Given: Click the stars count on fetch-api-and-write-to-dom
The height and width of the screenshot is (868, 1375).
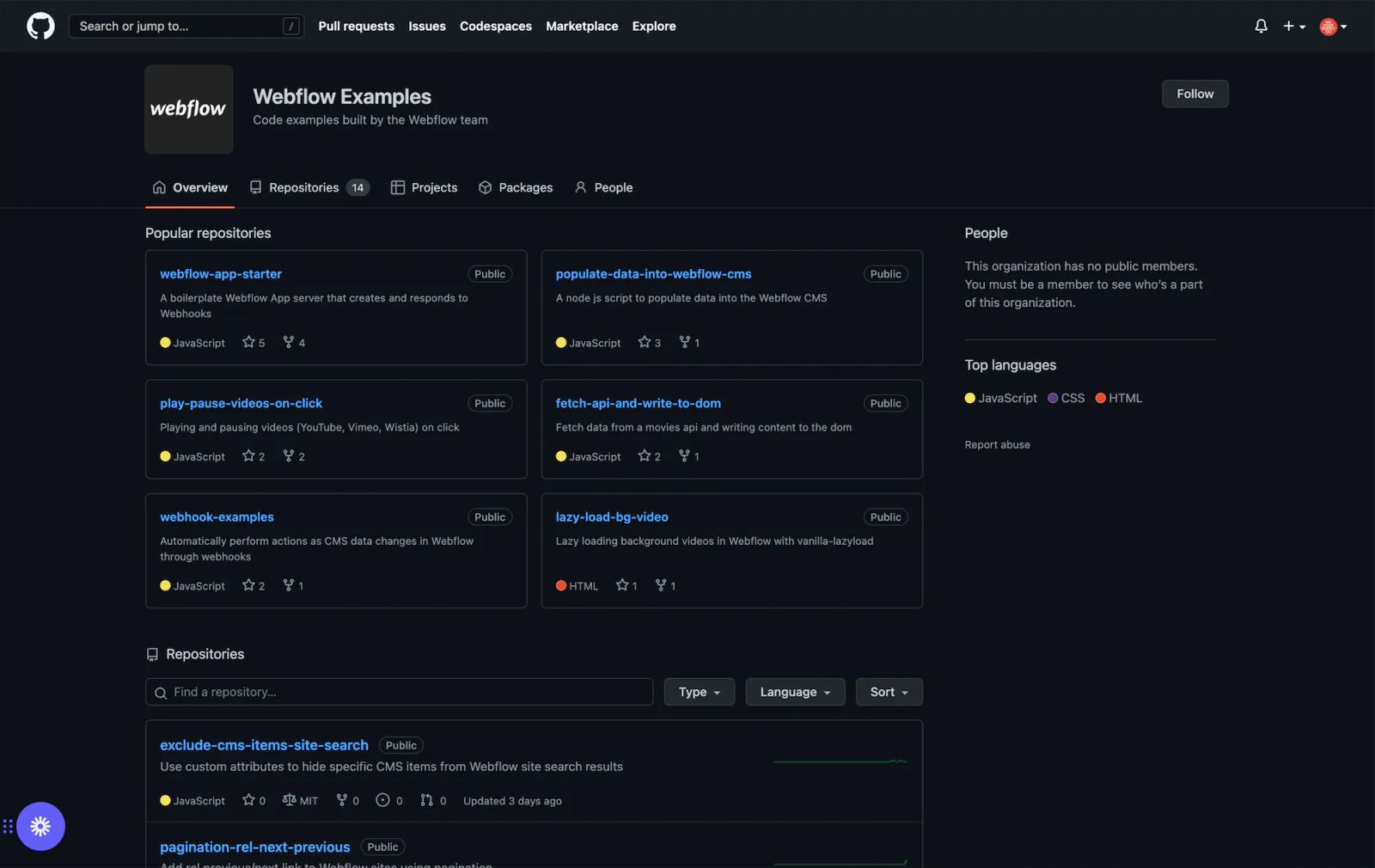Looking at the screenshot, I should tap(649, 456).
